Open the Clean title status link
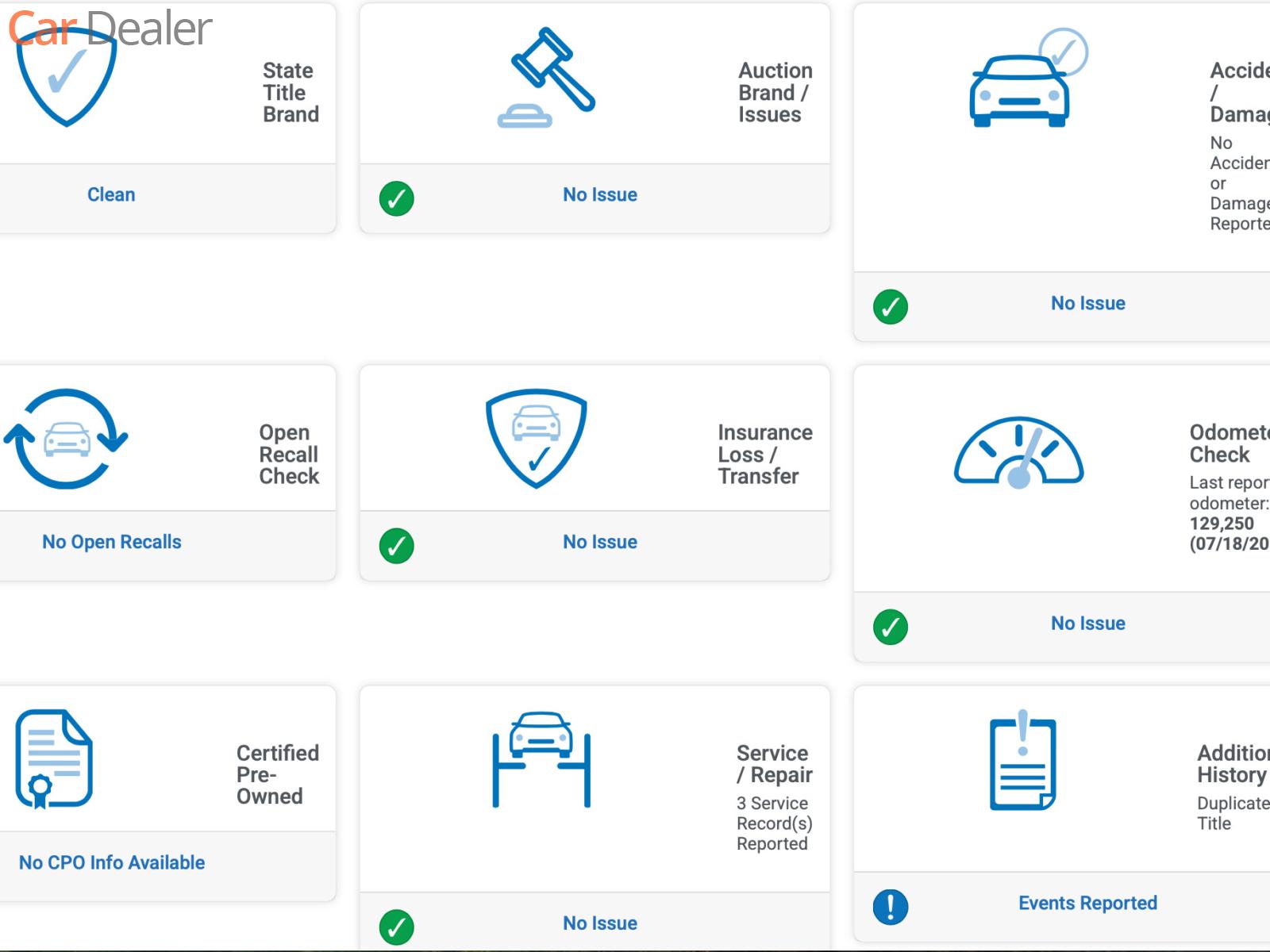 (111, 195)
